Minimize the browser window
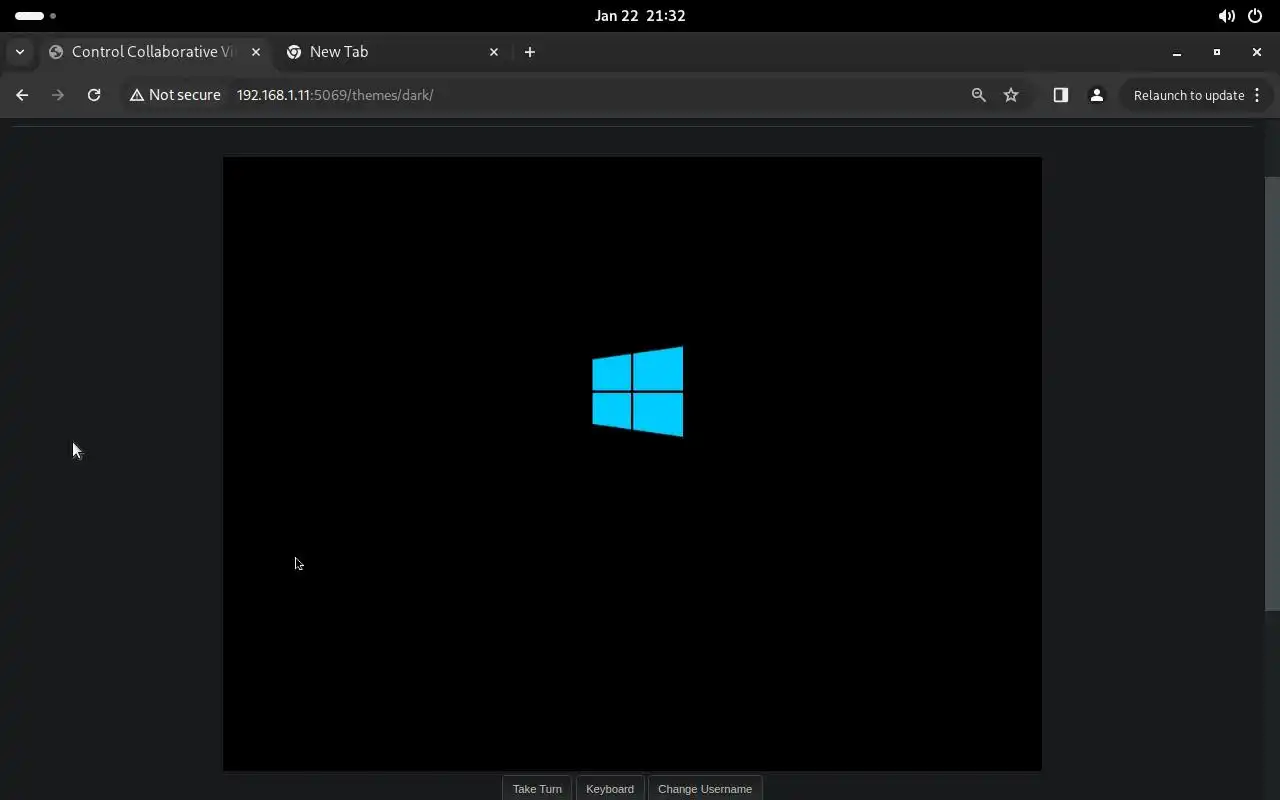 pos(1177,52)
